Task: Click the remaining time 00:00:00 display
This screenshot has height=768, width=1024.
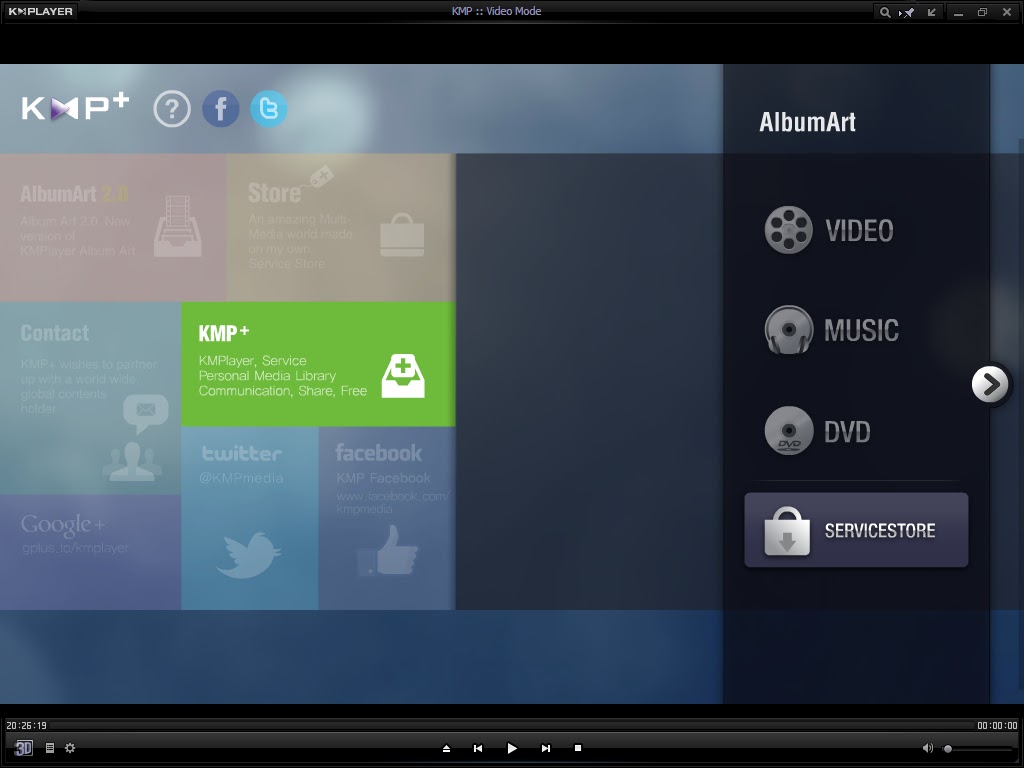Action: (997, 726)
